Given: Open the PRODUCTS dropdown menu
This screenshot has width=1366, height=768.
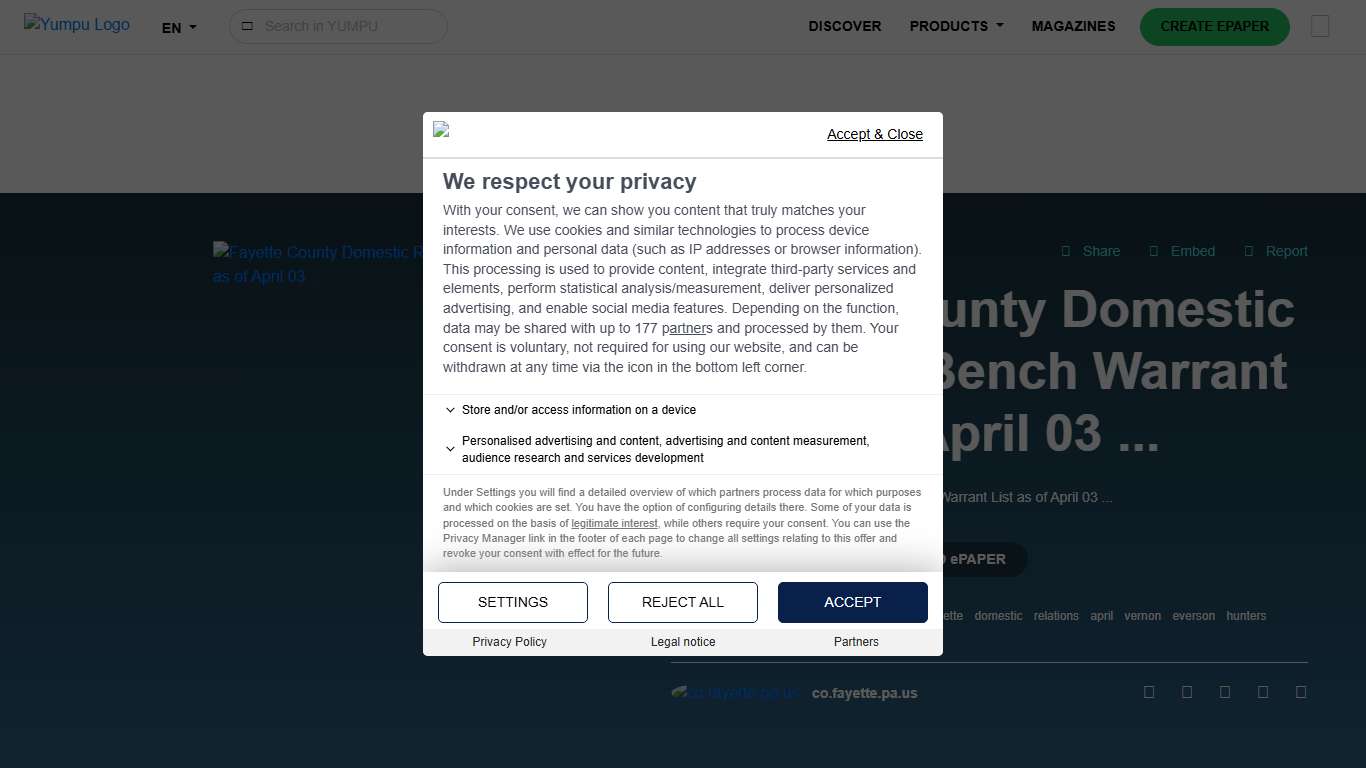Looking at the screenshot, I should point(956,26).
